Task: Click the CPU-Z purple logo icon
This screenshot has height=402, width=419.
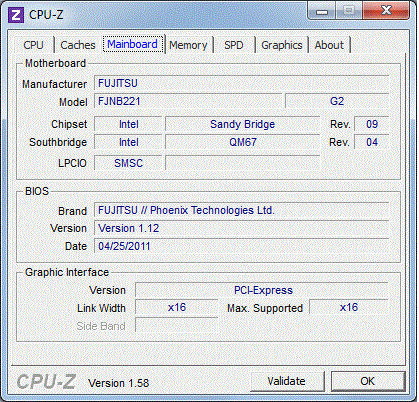Action: (16, 15)
